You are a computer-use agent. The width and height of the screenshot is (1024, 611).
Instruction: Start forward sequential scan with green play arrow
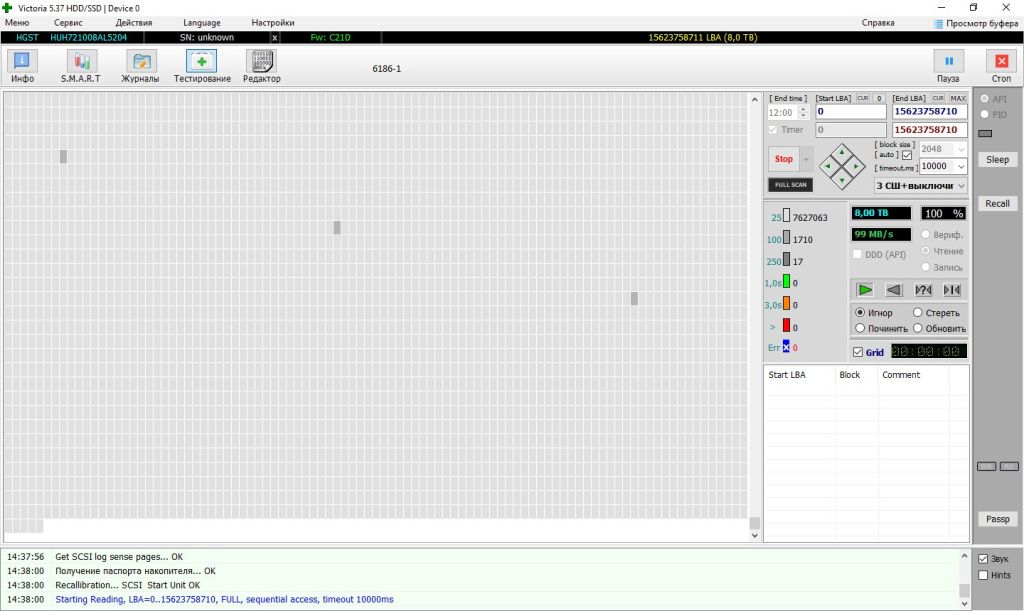[x=865, y=290]
